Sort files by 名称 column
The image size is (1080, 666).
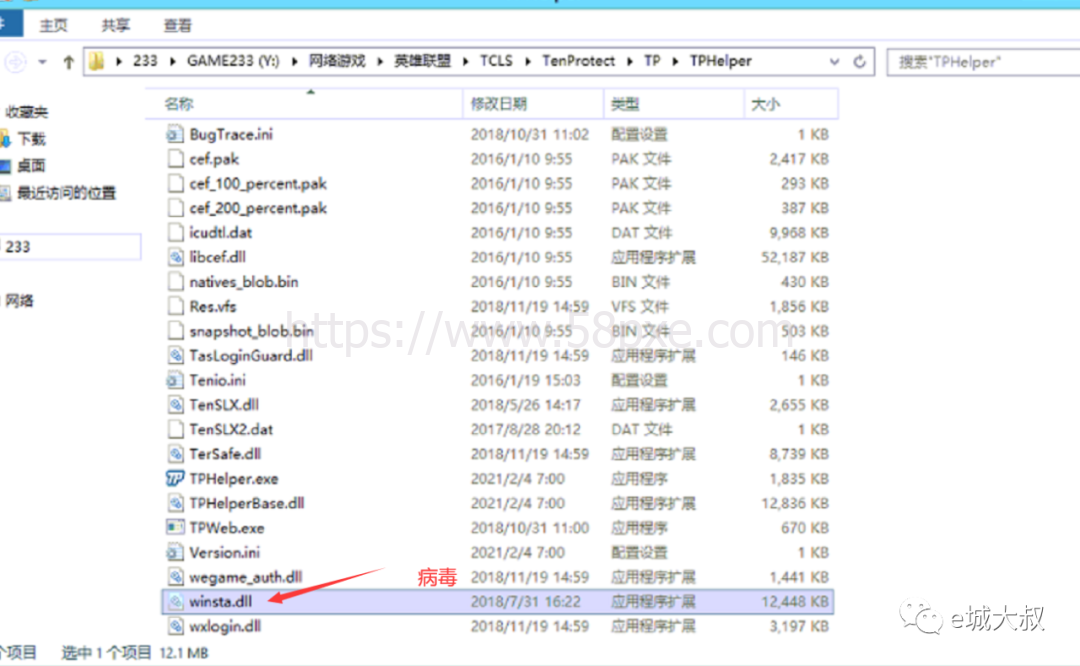coord(304,104)
